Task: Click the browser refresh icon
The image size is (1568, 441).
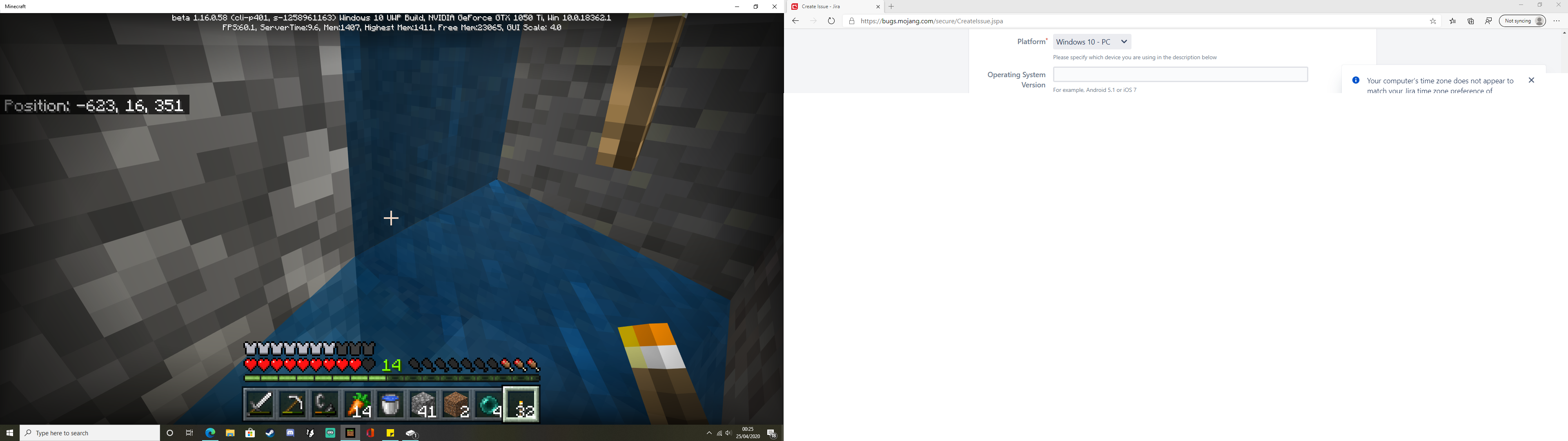Action: [x=831, y=21]
